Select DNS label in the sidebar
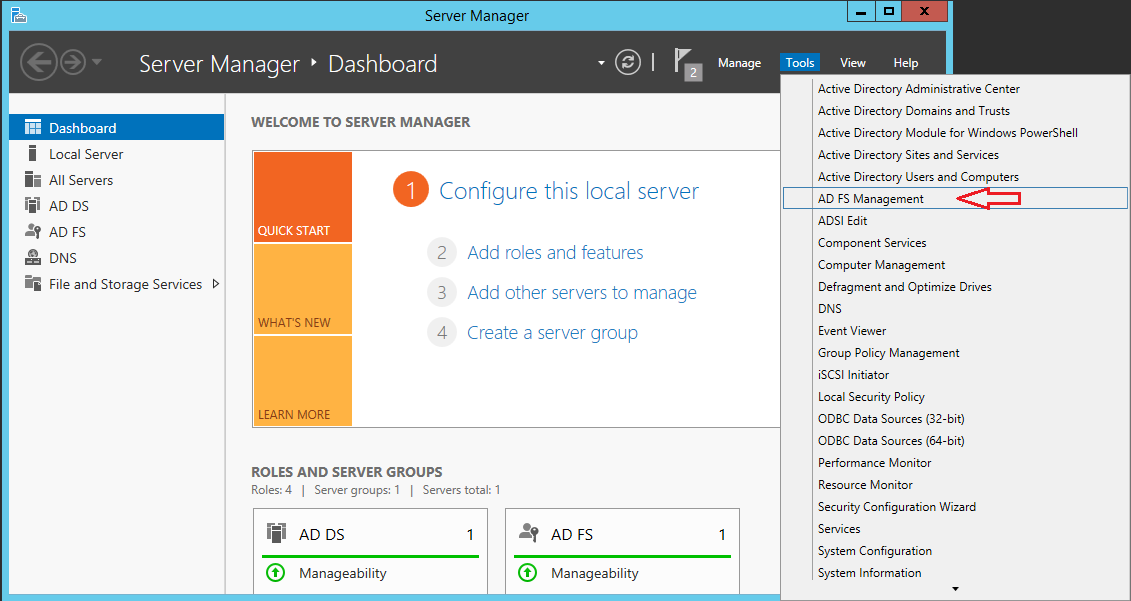This screenshot has height=601, width=1131. (x=63, y=258)
